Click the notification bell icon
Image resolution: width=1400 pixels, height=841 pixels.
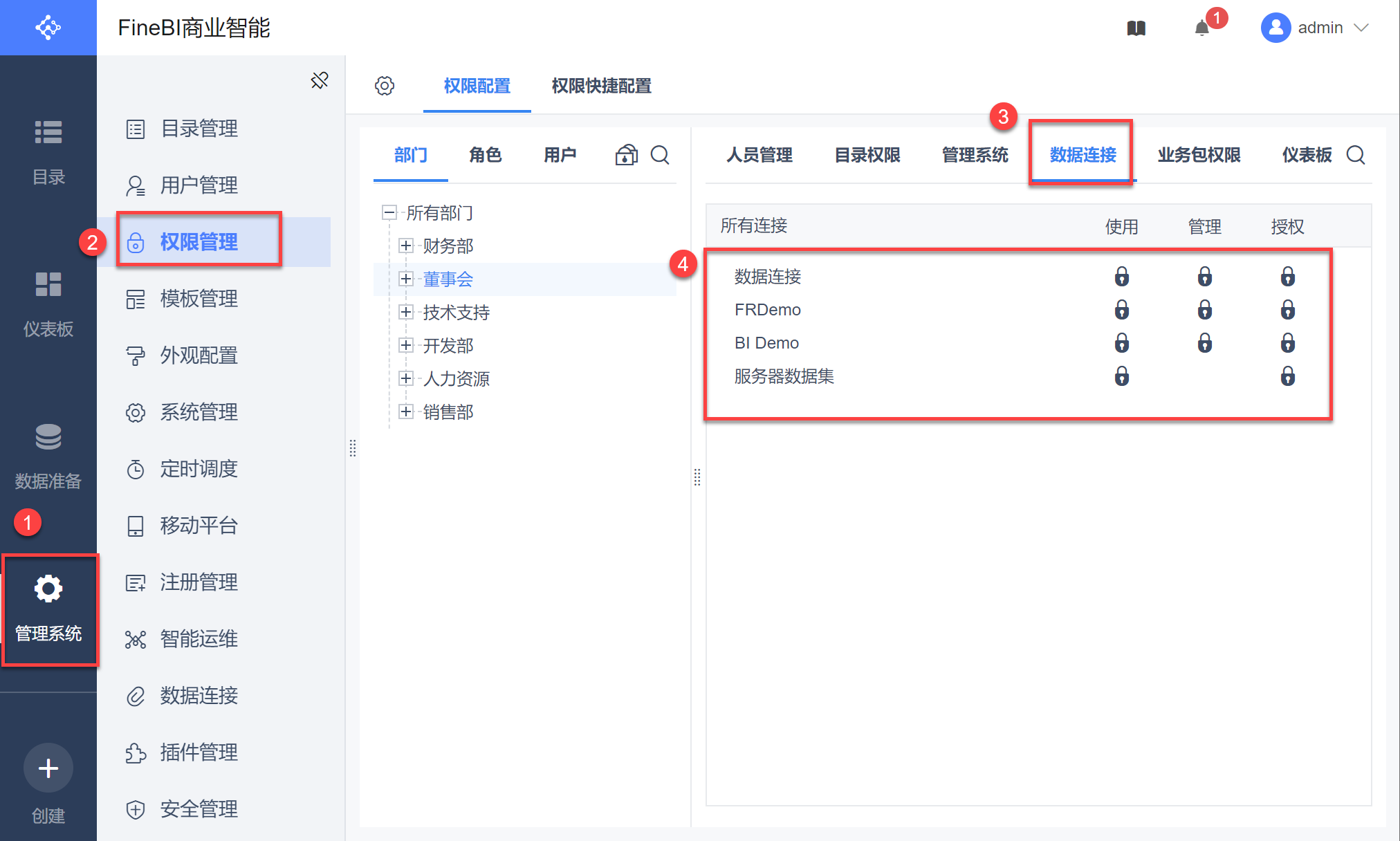coord(1202,28)
